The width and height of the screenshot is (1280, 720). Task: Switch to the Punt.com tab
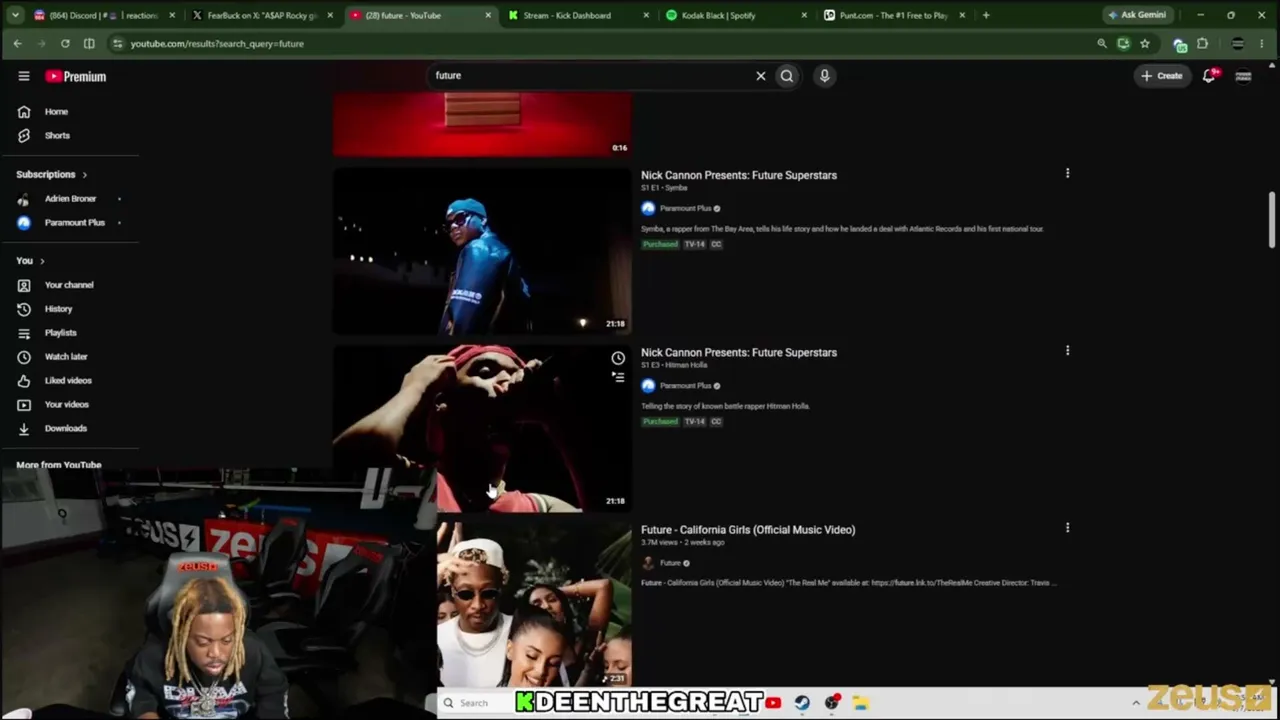[894, 15]
